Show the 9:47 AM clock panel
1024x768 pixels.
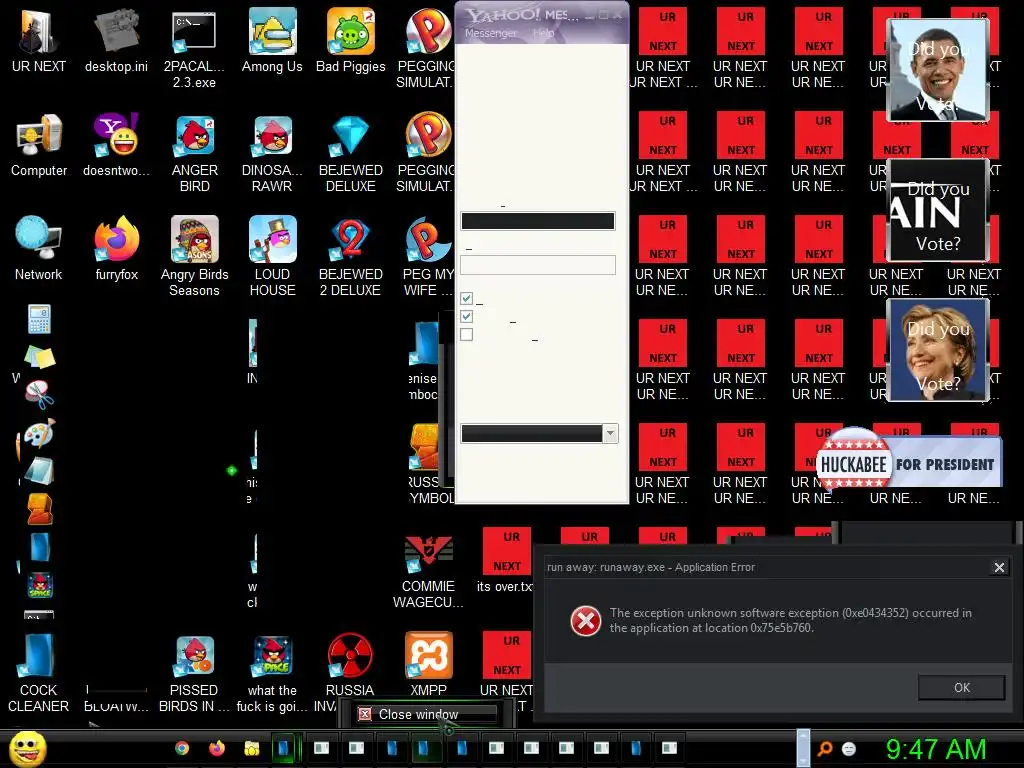click(935, 748)
